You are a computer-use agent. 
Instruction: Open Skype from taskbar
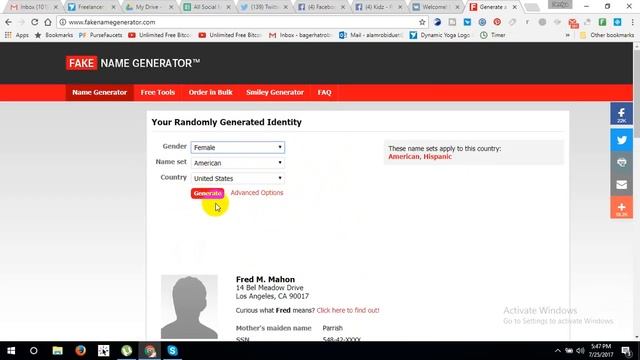tap(172, 351)
